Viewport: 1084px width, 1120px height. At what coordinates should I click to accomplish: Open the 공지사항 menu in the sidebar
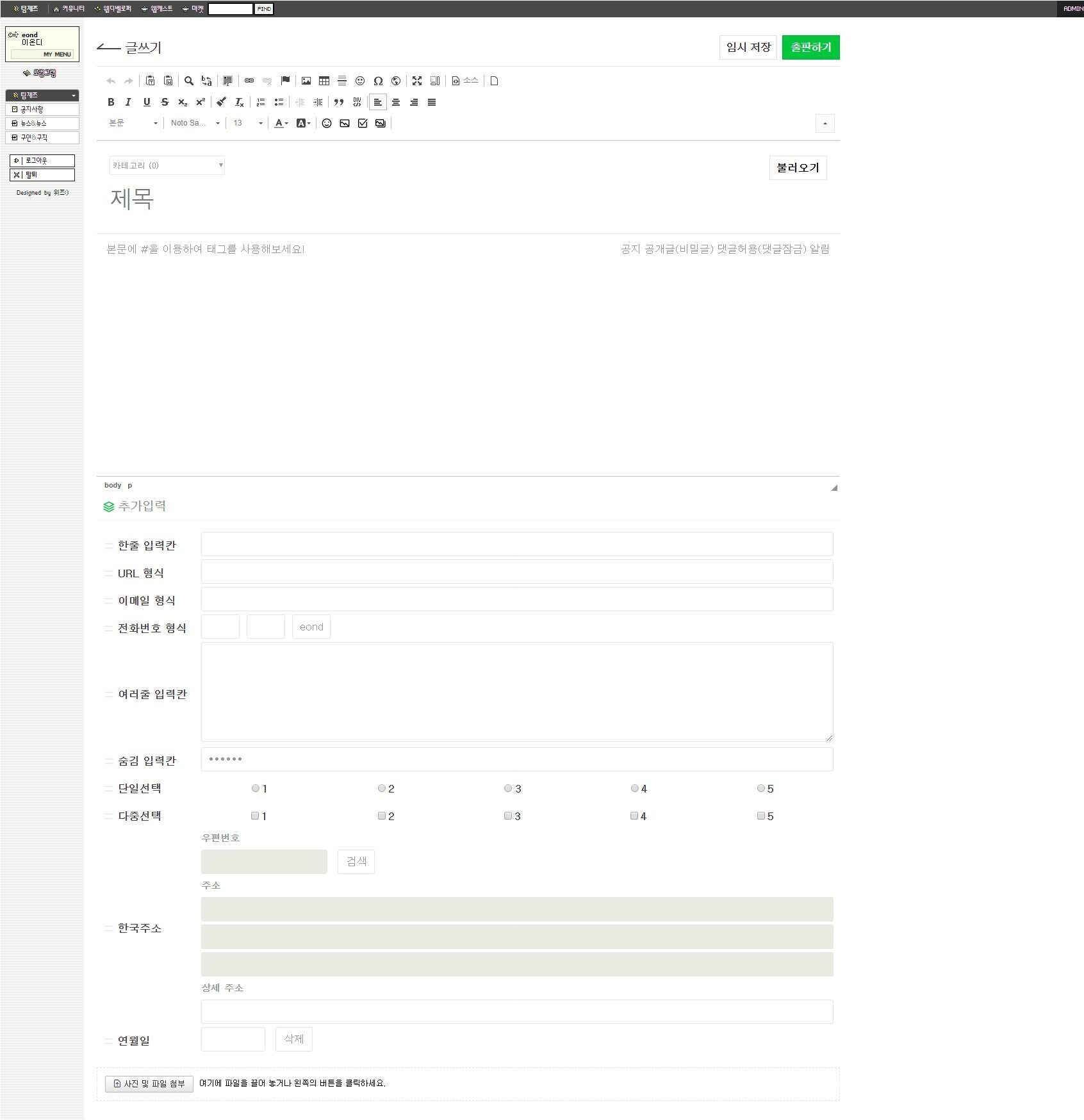[42, 110]
